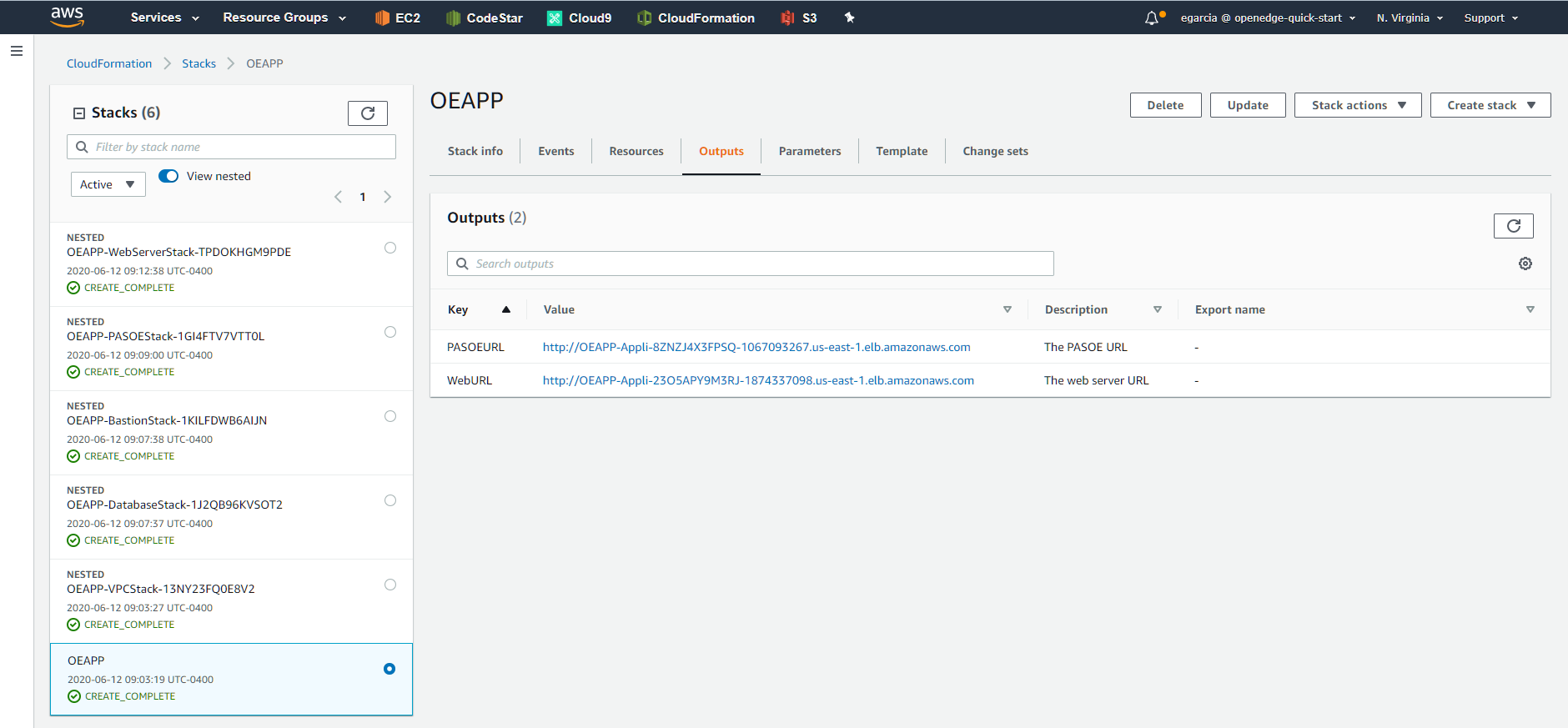Open the hamburger navigation menu
The height and width of the screenshot is (728, 1568).
(17, 51)
